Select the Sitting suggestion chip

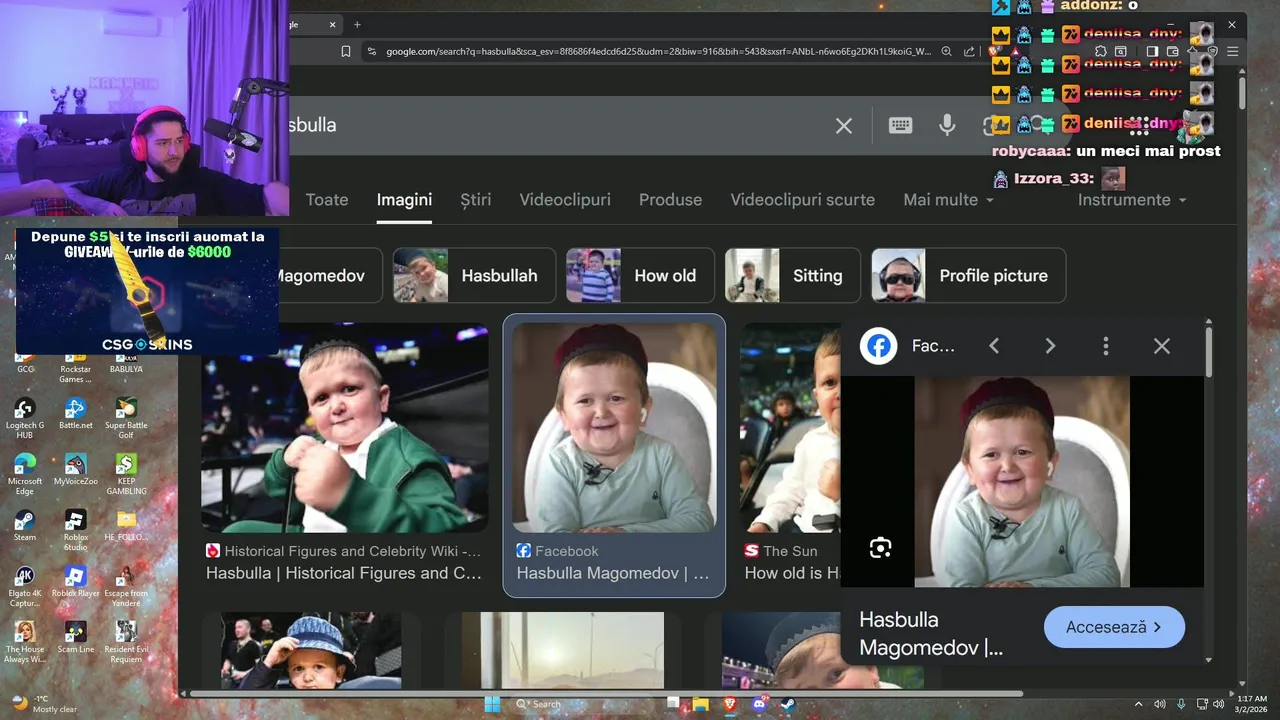pos(793,275)
